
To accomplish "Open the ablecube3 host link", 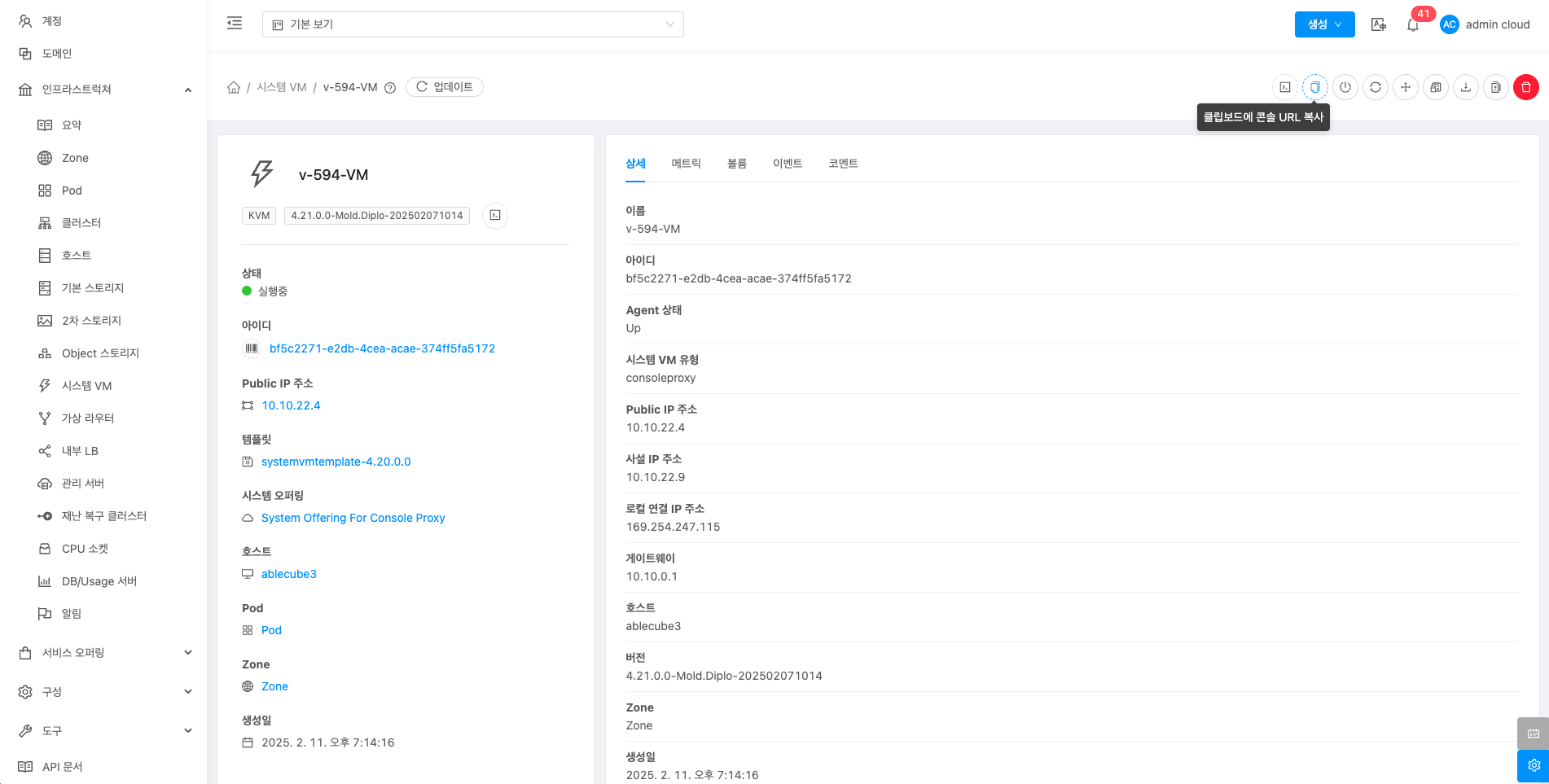I will click(x=288, y=574).
